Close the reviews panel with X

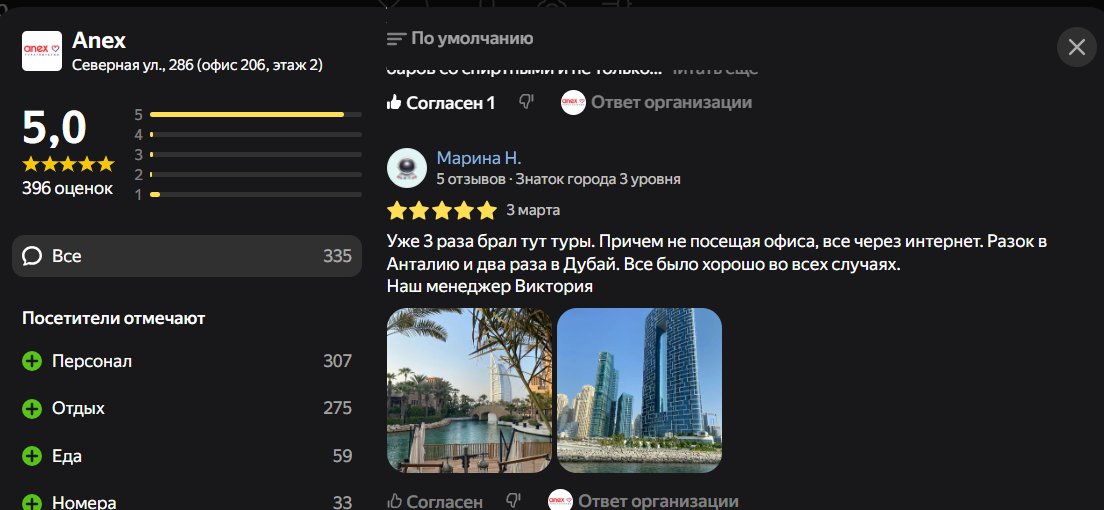(x=1077, y=47)
